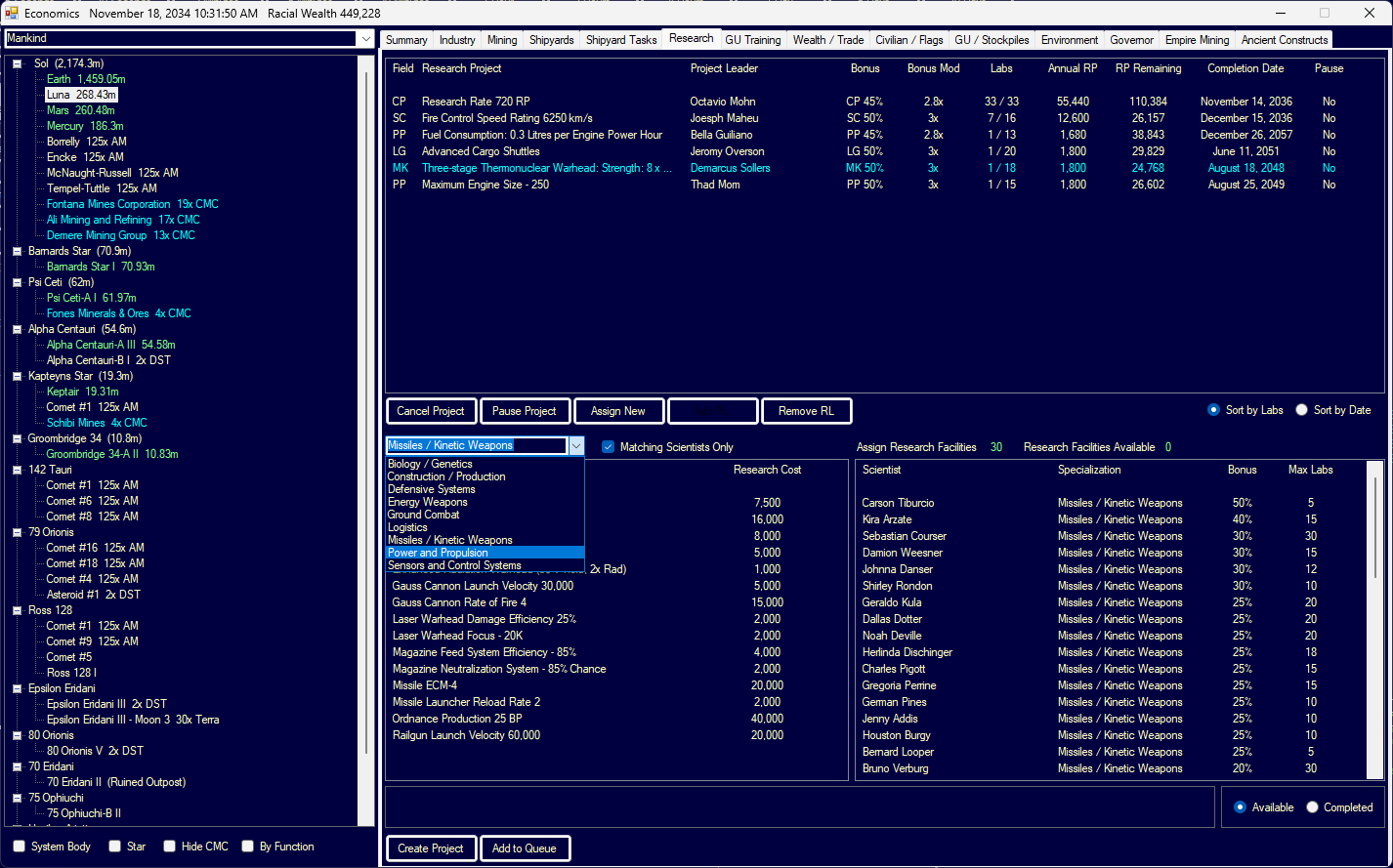Screen dimensions: 1393x868
Task: Collapse the 142 Tauri tree node
Action: [x=19, y=470]
